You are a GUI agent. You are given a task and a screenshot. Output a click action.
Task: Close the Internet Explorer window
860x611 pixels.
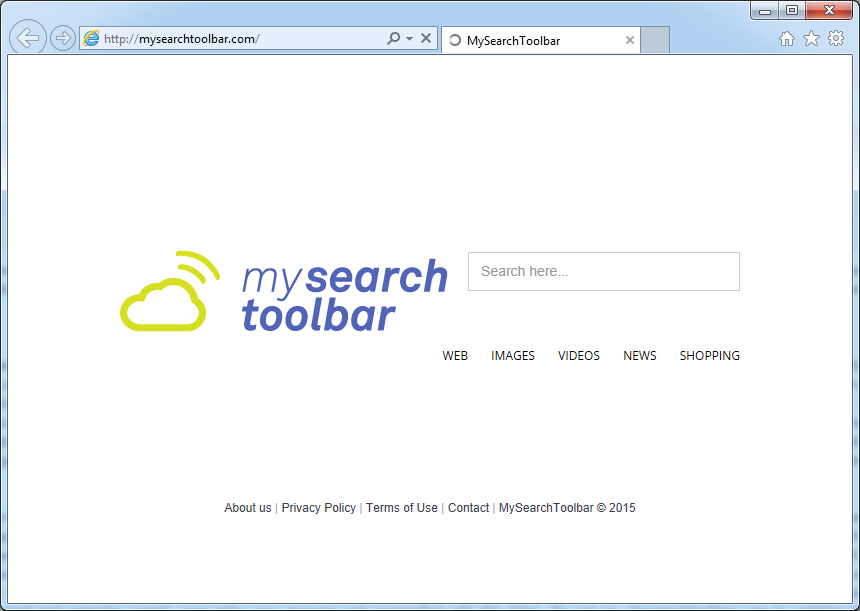[829, 10]
